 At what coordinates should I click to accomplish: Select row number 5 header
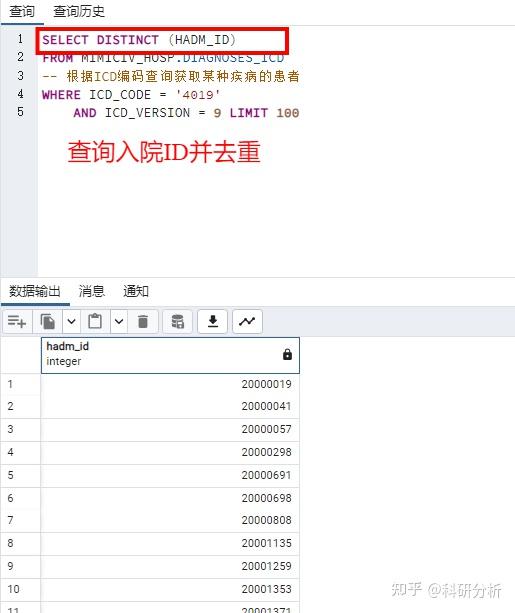pos(20,475)
